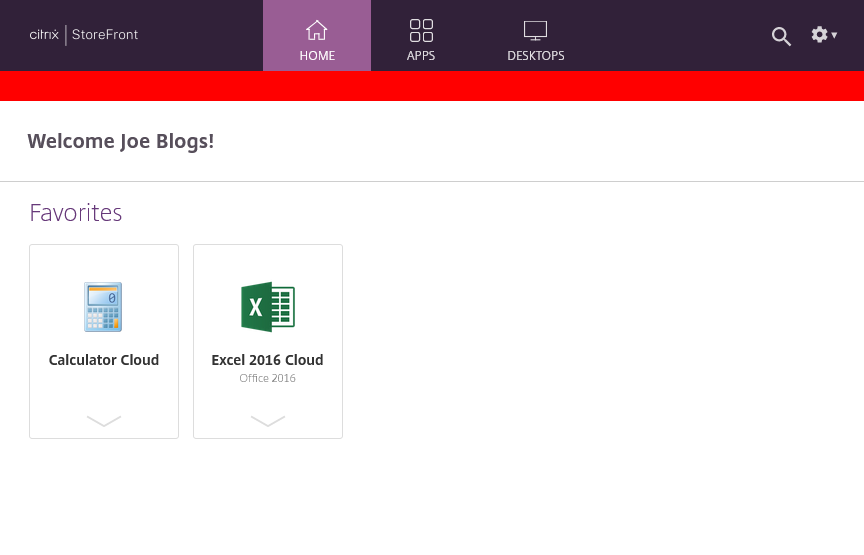
Task: Open search with the magnifier icon
Action: click(x=781, y=36)
